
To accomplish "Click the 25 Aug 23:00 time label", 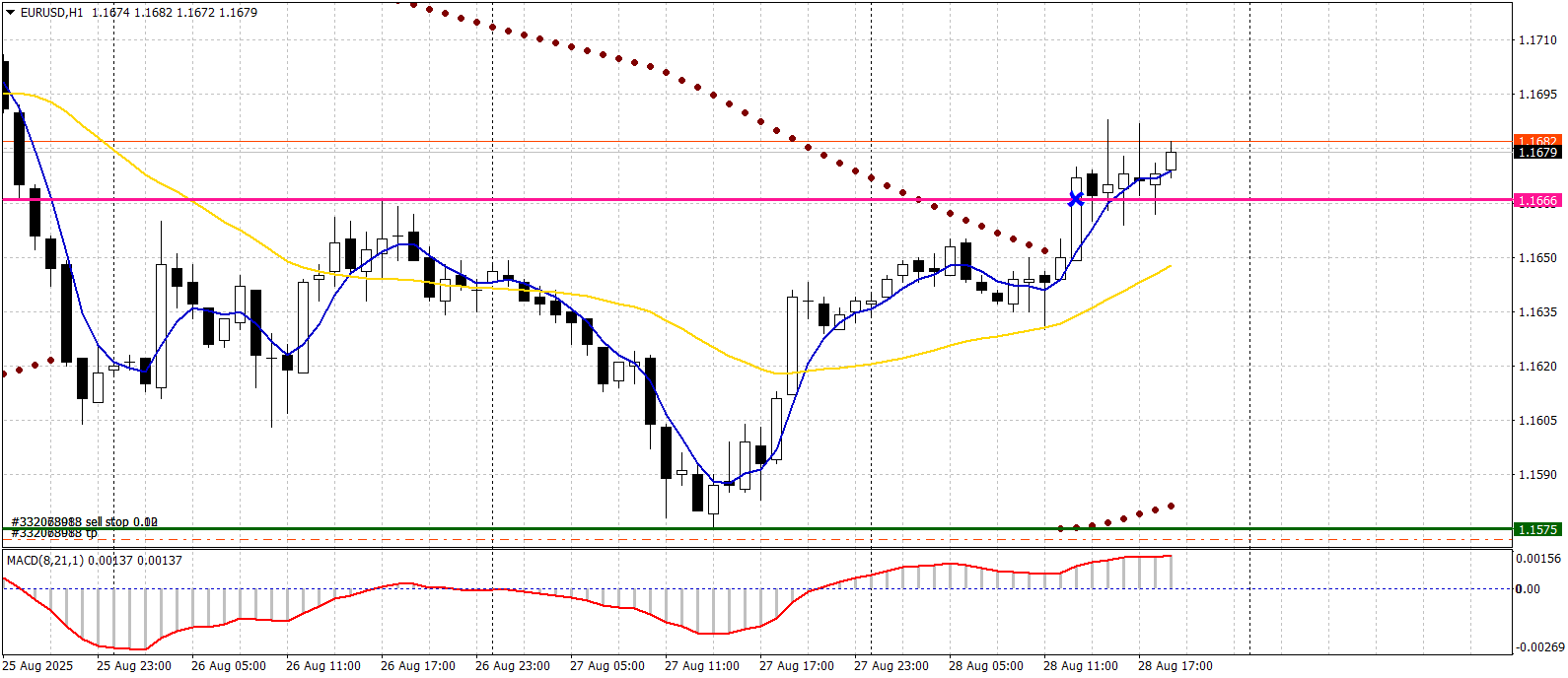I will pos(134,666).
